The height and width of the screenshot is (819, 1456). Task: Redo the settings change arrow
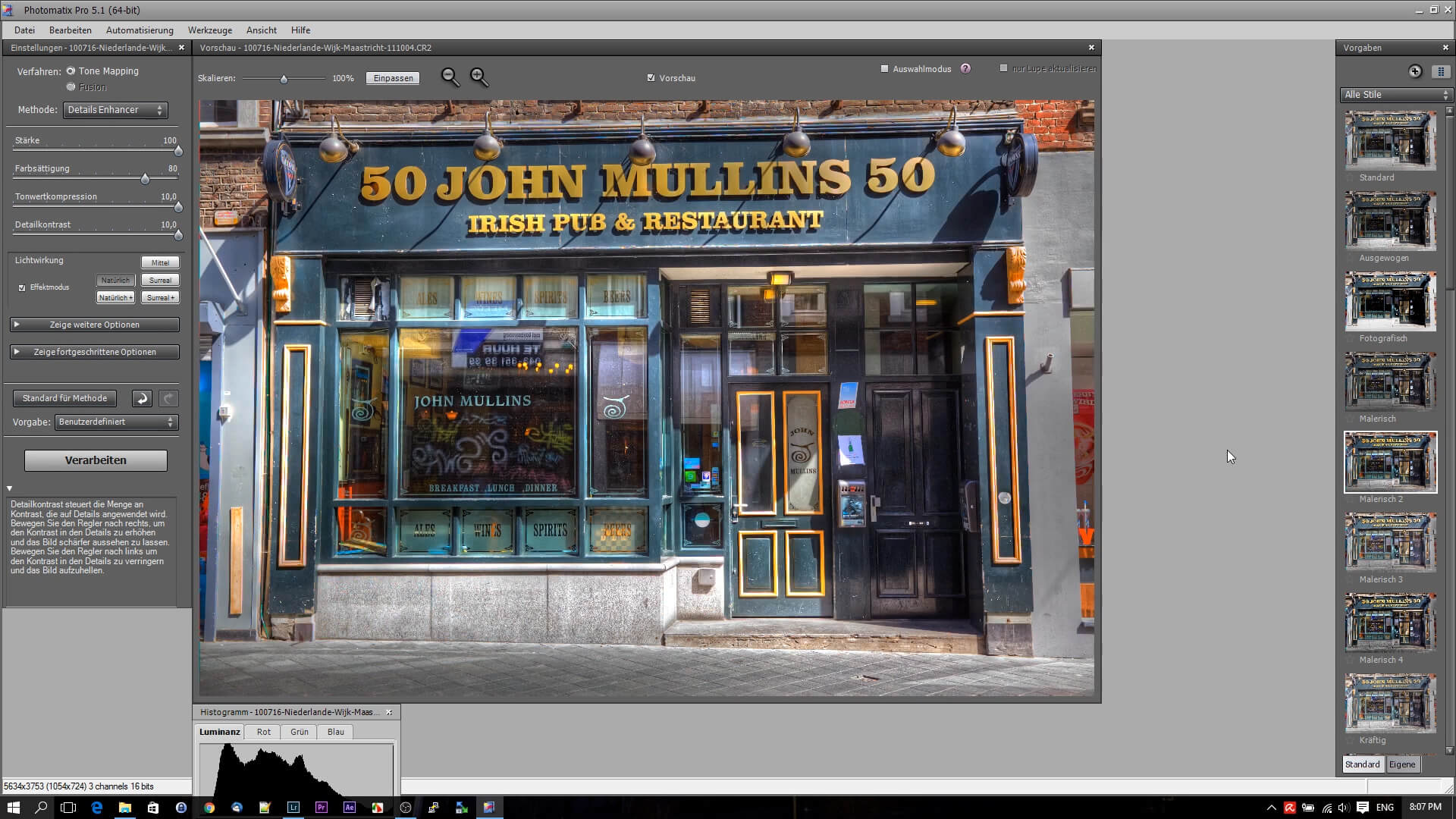[x=168, y=398]
